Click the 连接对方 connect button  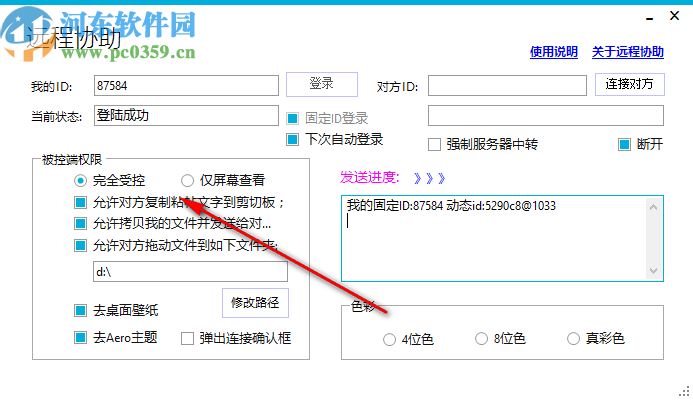629,84
